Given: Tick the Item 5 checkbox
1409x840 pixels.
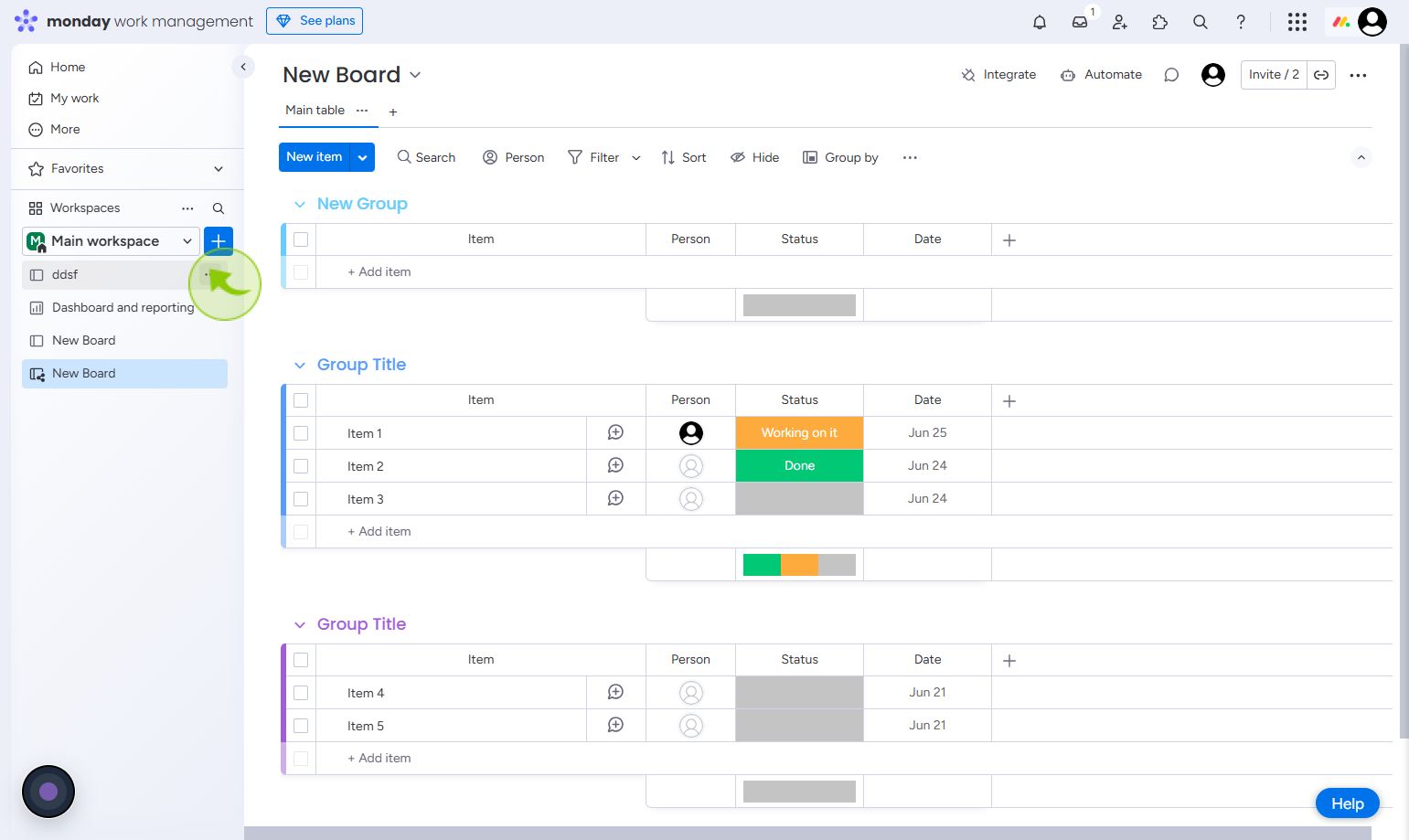Looking at the screenshot, I should 301,726.
